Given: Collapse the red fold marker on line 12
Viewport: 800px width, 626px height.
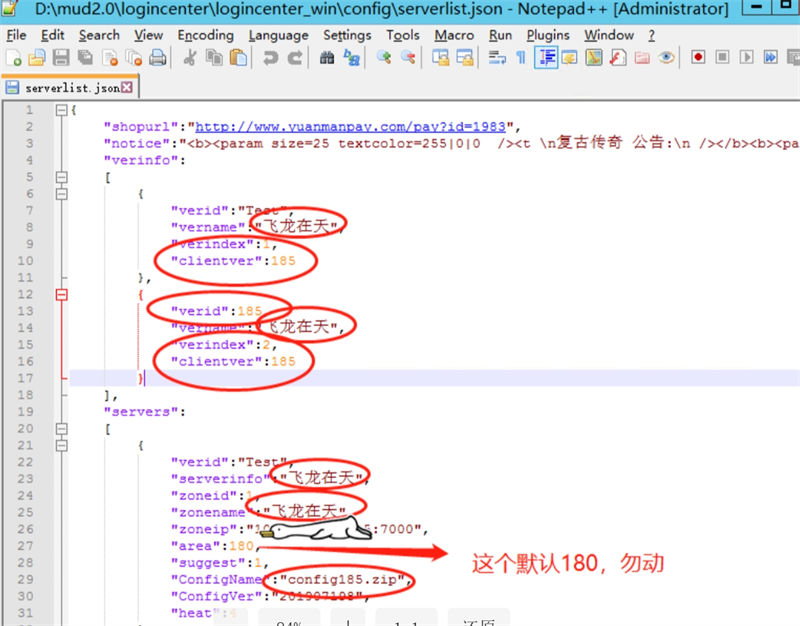Looking at the screenshot, I should [62, 294].
